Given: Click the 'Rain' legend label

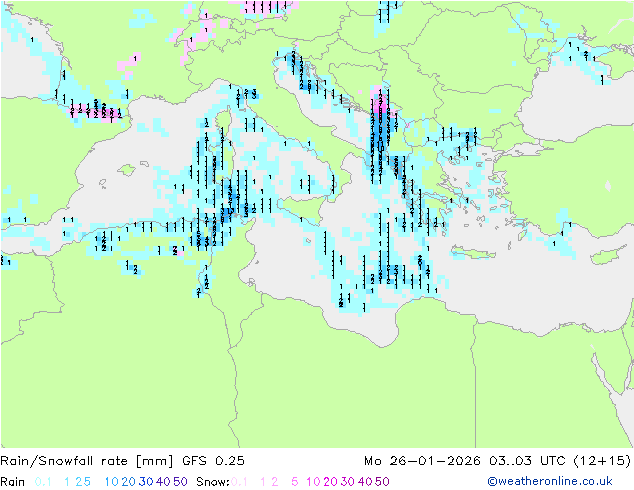Looking at the screenshot, I should 13,482.
